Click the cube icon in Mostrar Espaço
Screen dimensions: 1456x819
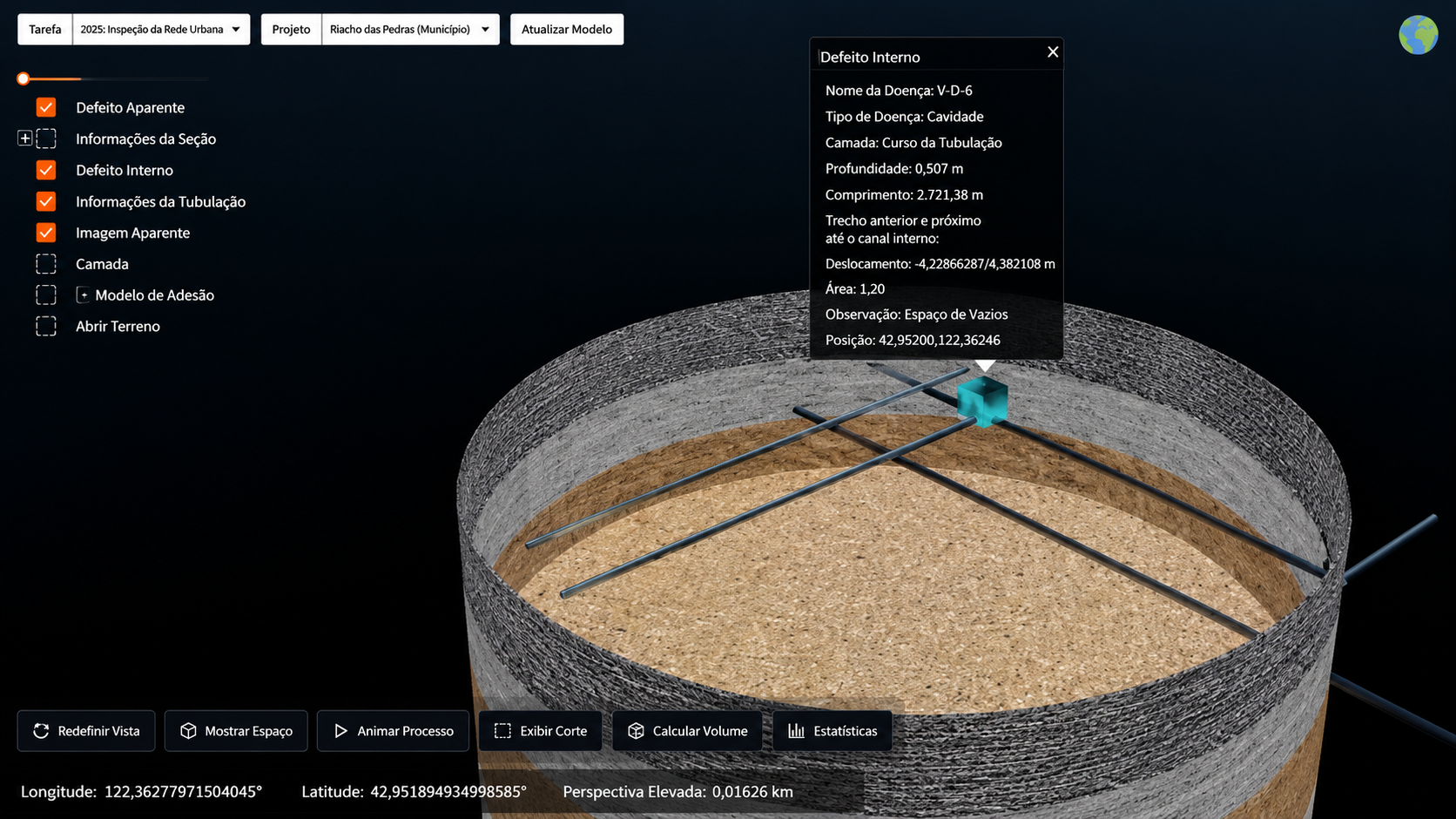tap(188, 731)
